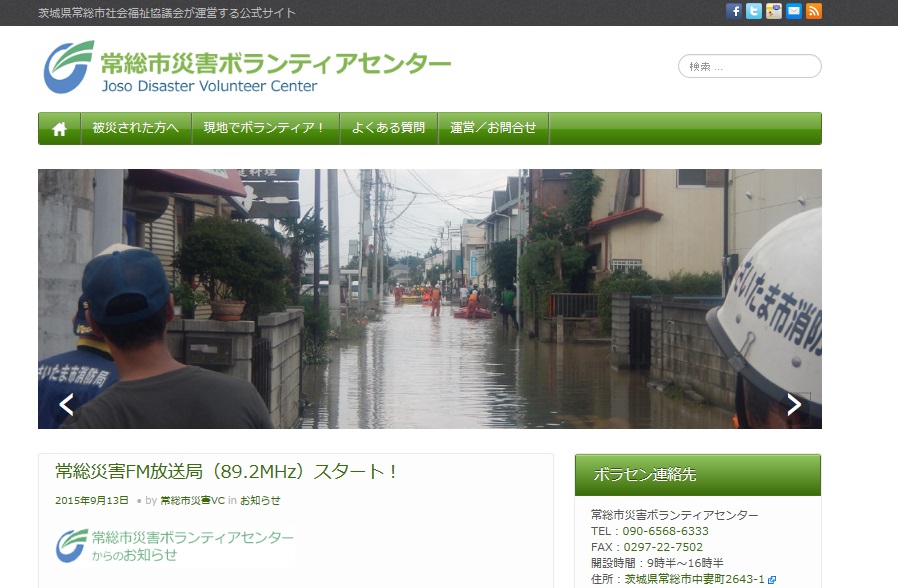Click the blue email envelope icon
Image resolution: width=898 pixels, height=588 pixels.
pyautogui.click(x=794, y=11)
